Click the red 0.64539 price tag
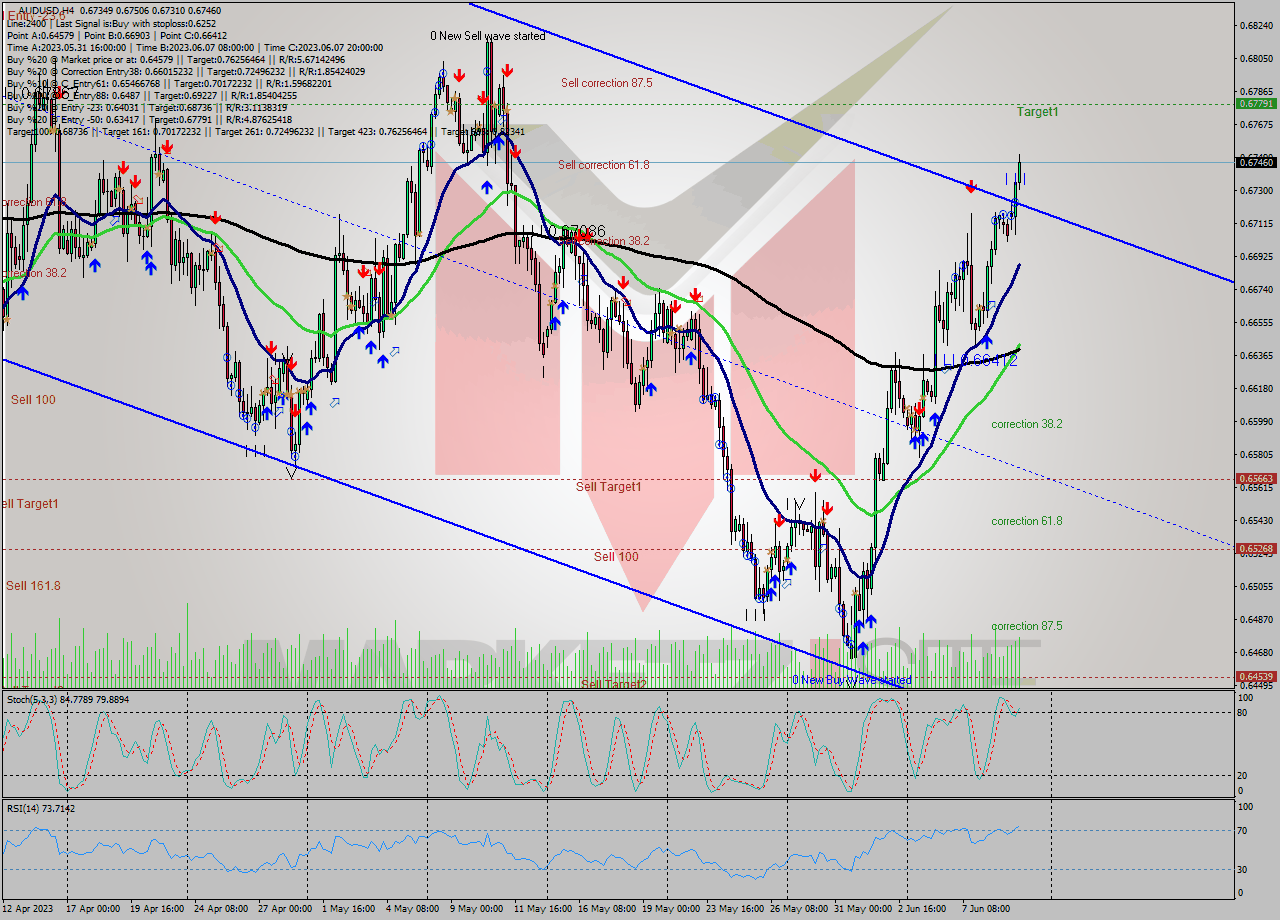This screenshot has height=920, width=1280. click(x=1256, y=677)
